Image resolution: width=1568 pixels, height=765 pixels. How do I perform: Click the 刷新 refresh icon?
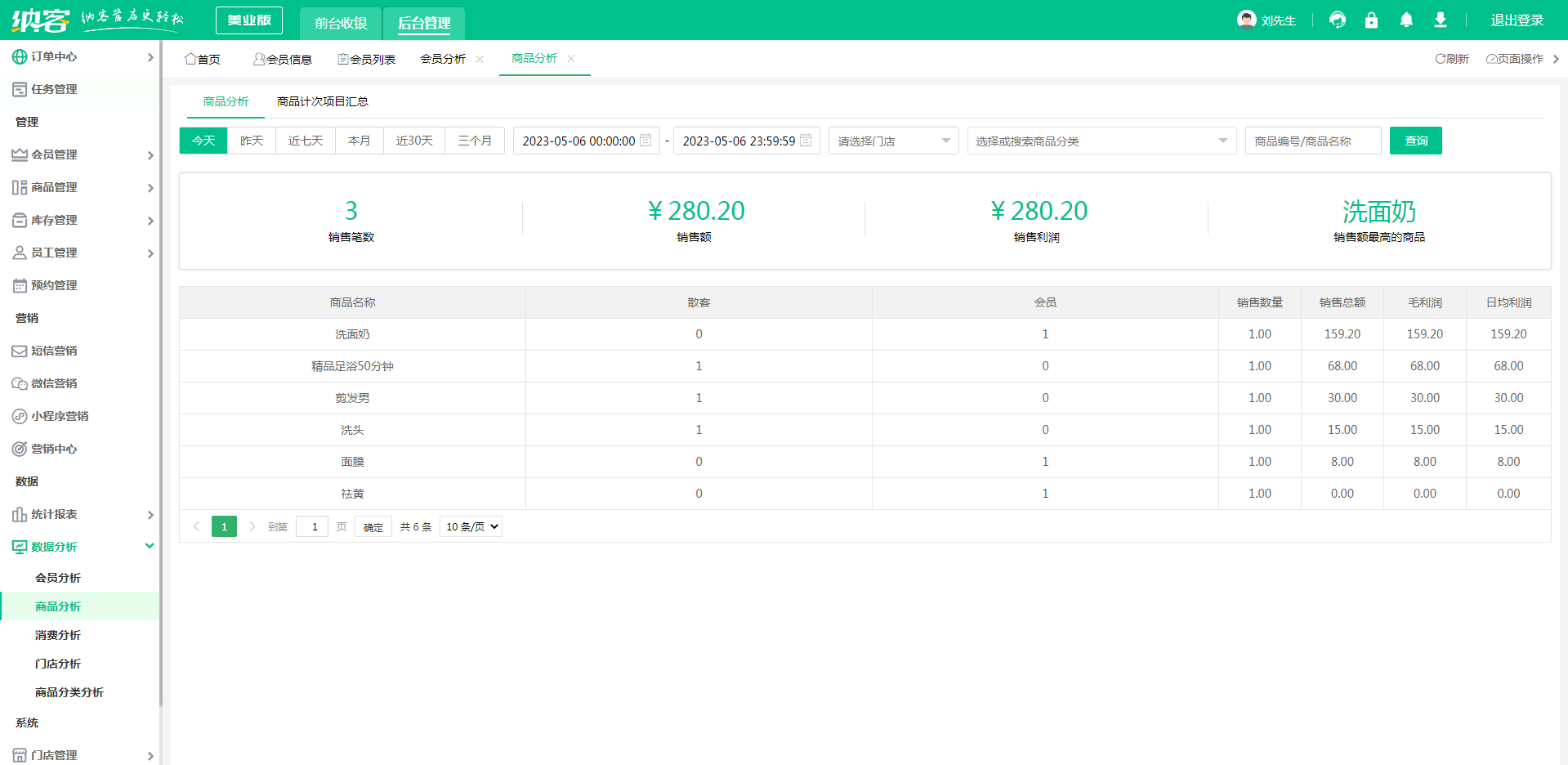pyautogui.click(x=1441, y=59)
